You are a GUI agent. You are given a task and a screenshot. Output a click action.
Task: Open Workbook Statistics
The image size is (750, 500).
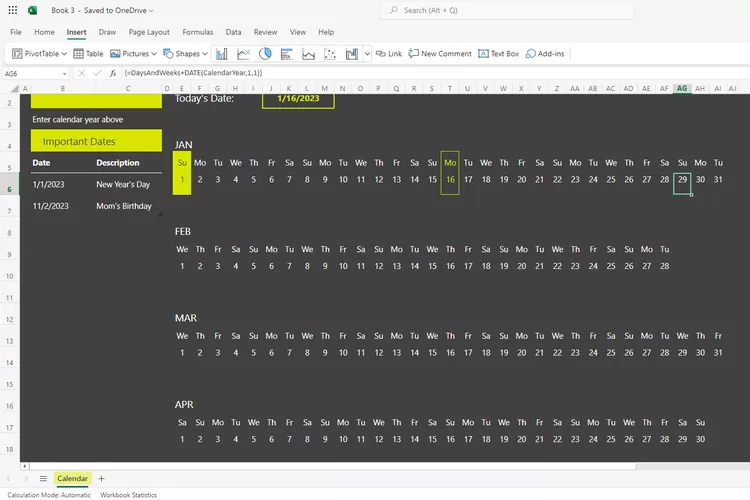(x=128, y=495)
